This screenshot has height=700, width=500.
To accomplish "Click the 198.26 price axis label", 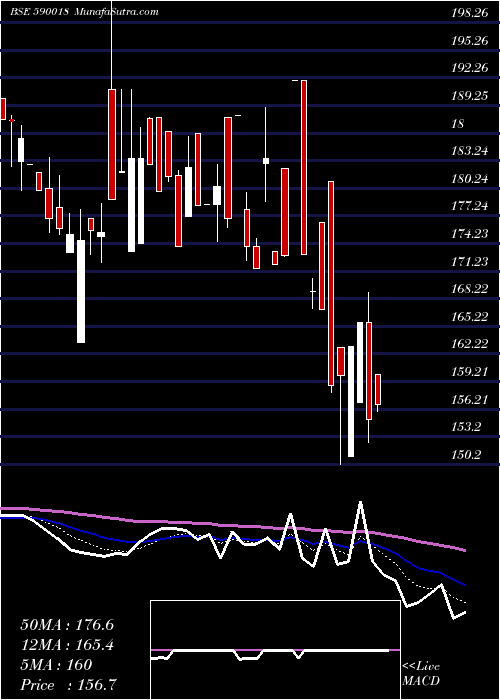I will click(469, 13).
